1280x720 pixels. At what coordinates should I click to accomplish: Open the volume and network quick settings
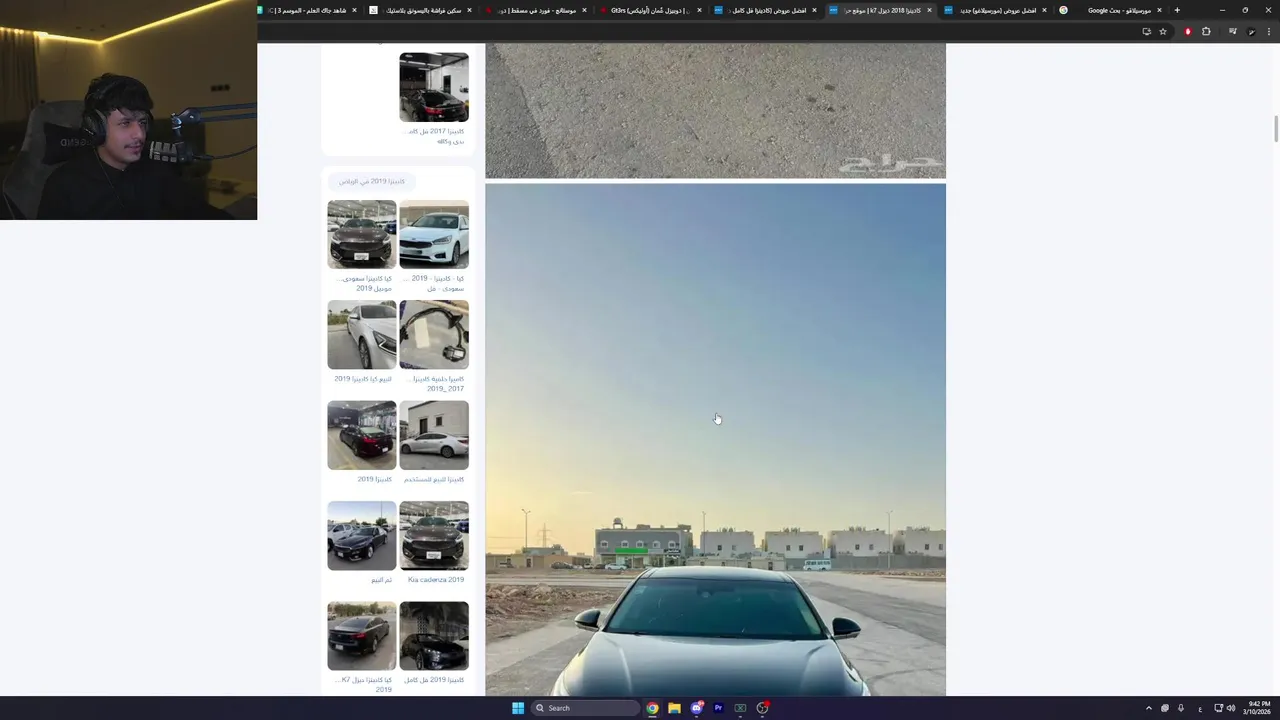pyautogui.click(x=1224, y=708)
